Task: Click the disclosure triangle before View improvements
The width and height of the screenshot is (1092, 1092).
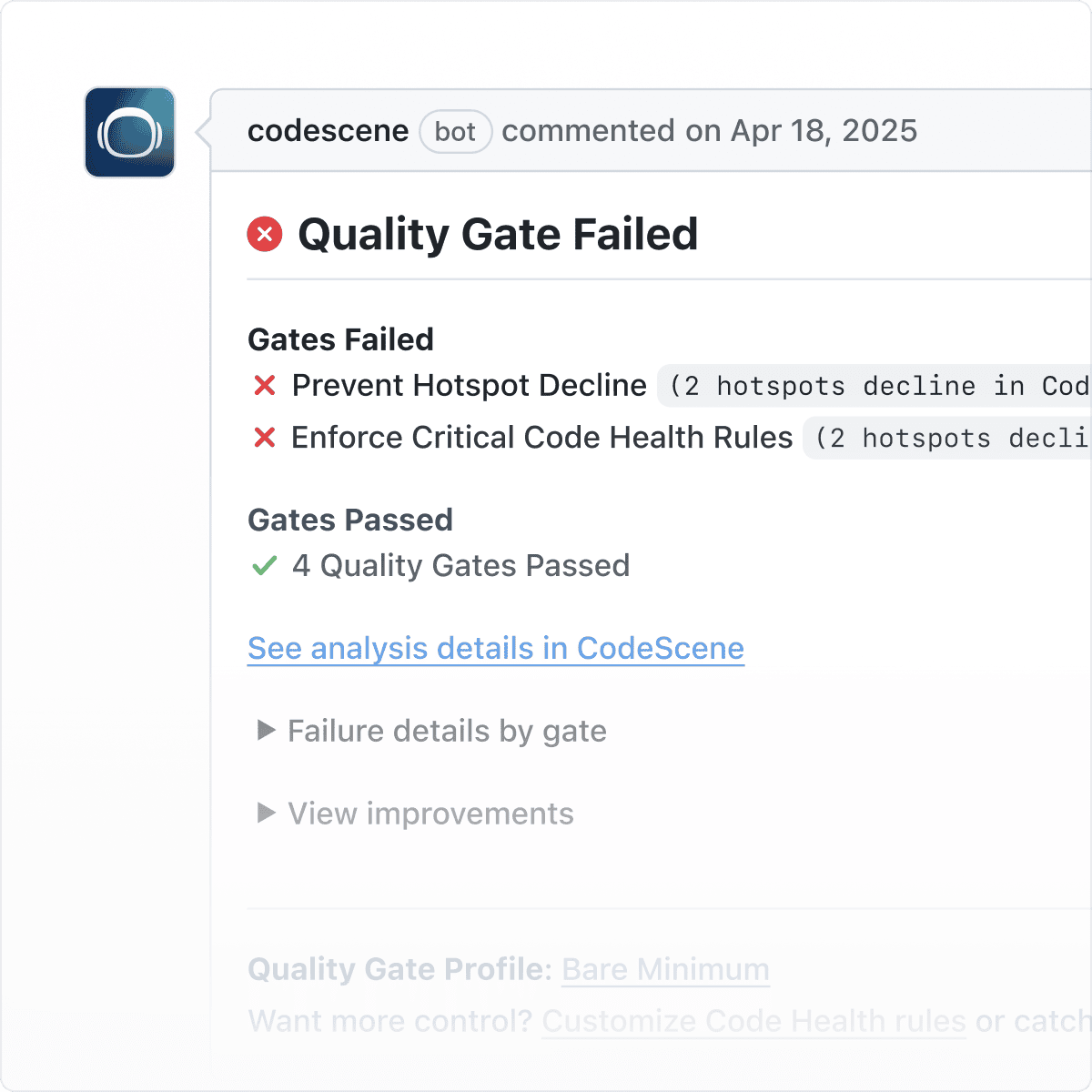Action: click(266, 813)
